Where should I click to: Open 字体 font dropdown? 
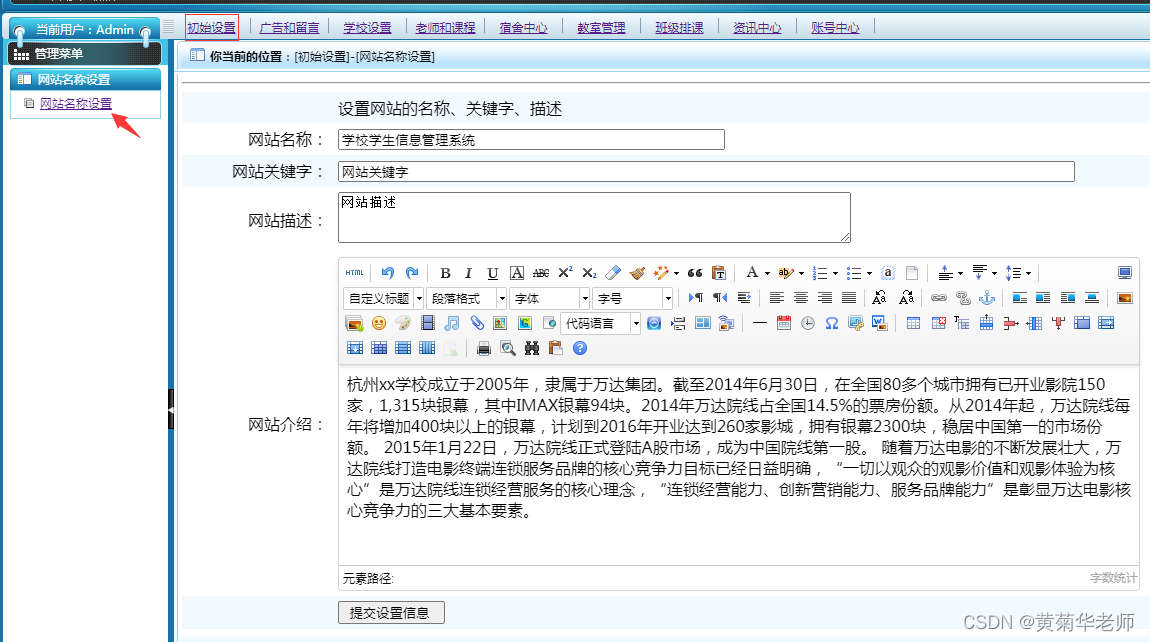[549, 299]
